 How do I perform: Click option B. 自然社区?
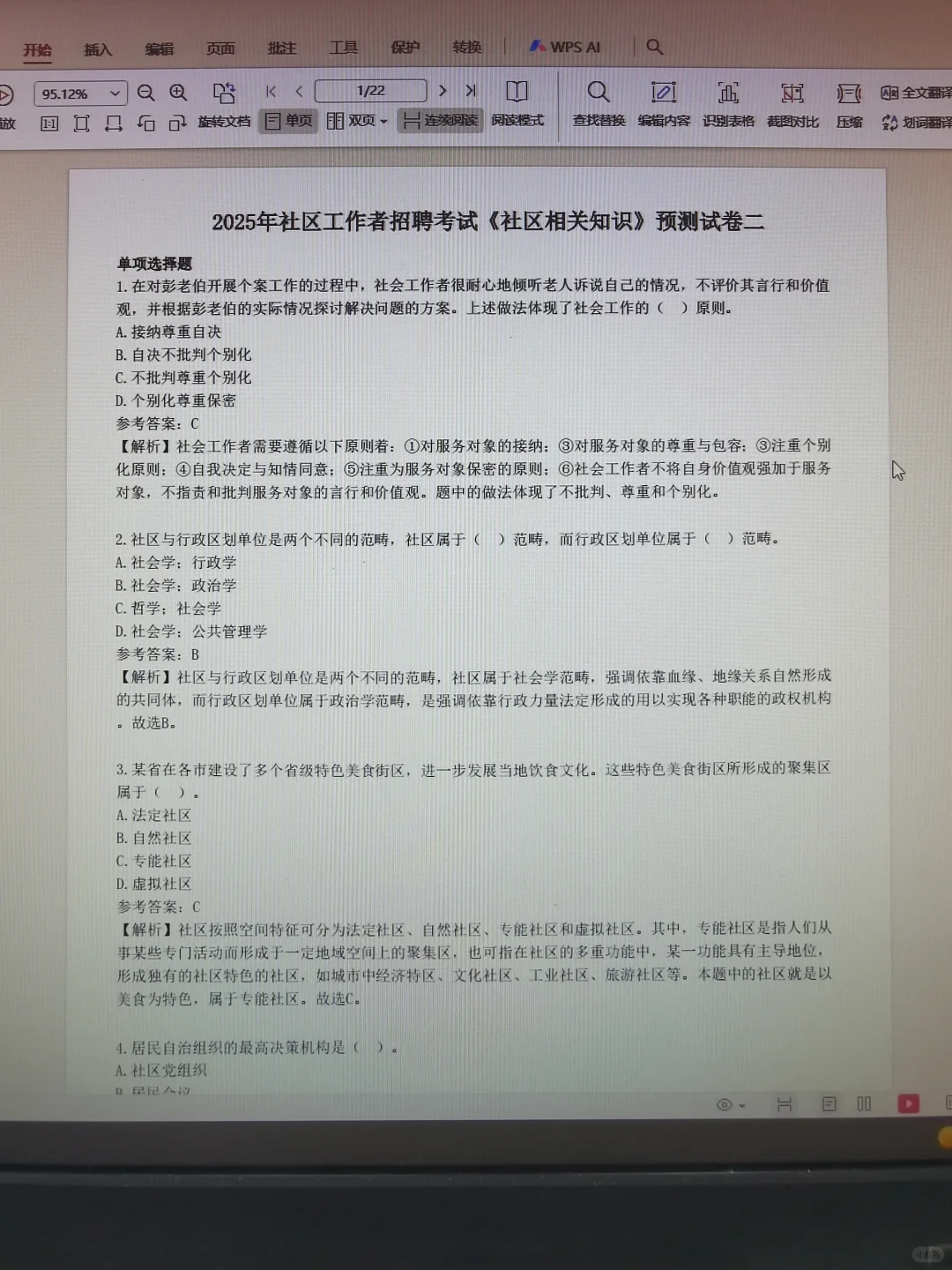153,839
